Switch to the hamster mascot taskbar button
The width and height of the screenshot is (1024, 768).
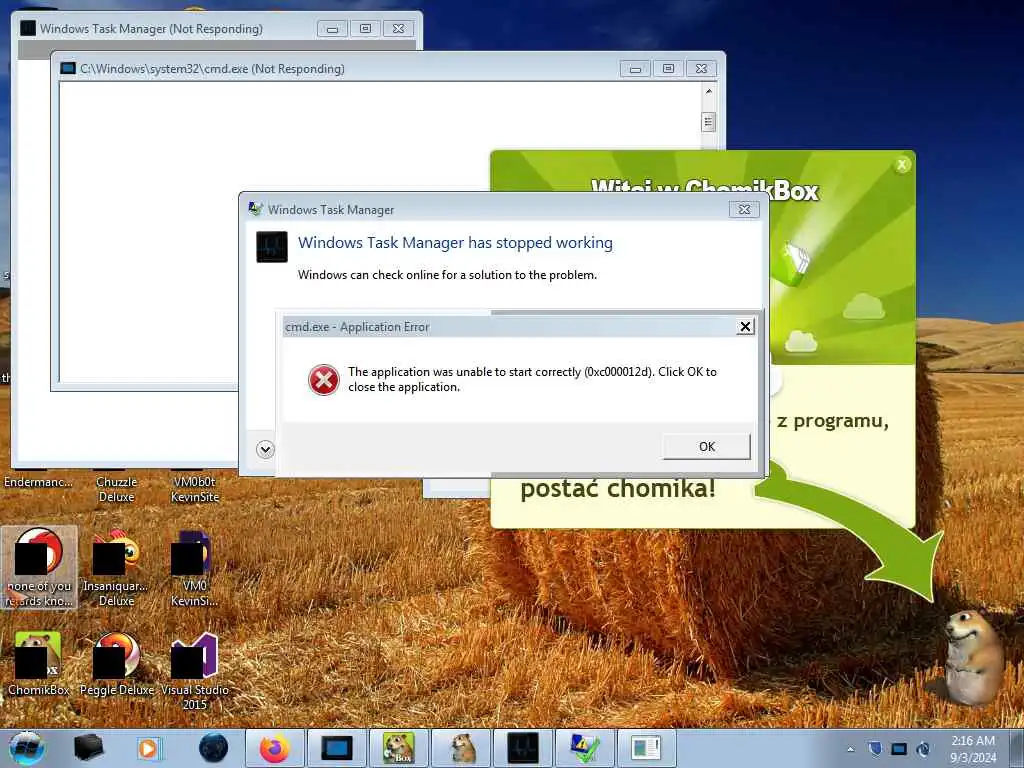(x=461, y=748)
